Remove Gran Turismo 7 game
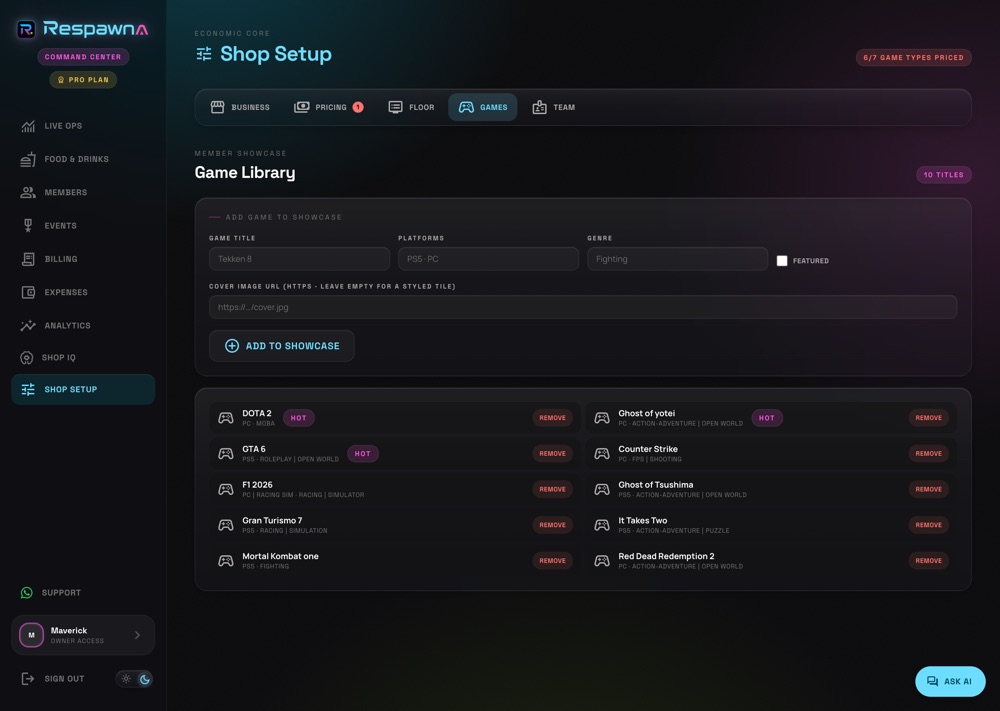The width and height of the screenshot is (1000, 711). 552,525
